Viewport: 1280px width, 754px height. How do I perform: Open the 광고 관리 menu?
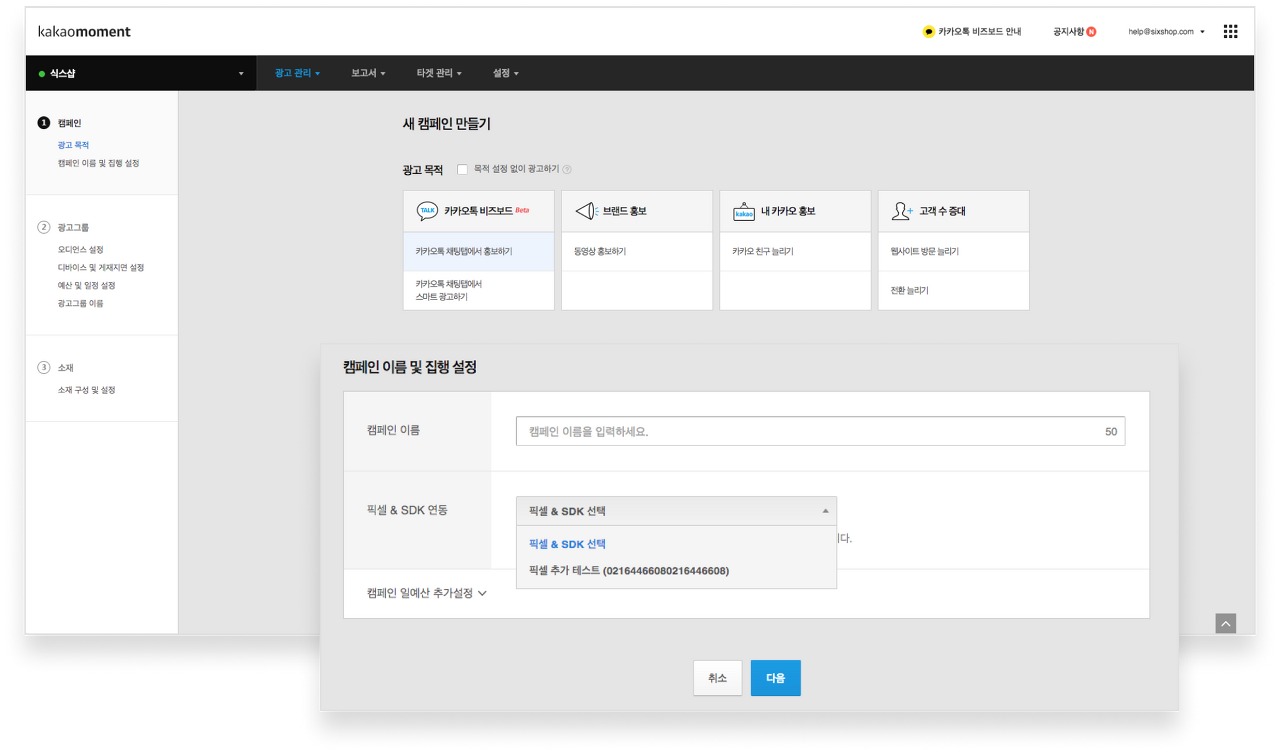[x=297, y=73]
